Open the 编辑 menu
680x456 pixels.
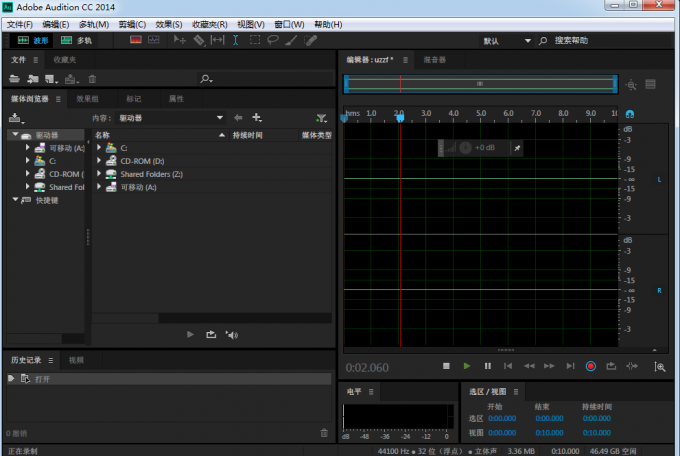56,25
